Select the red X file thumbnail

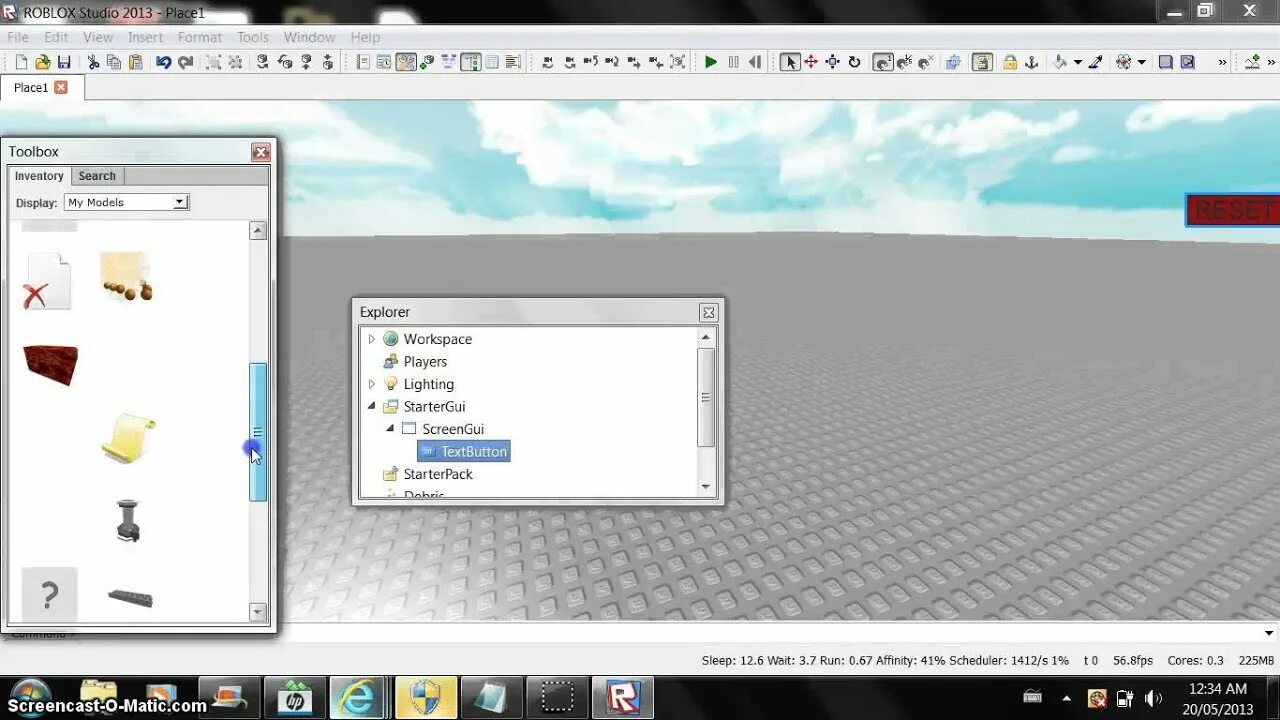tap(48, 281)
